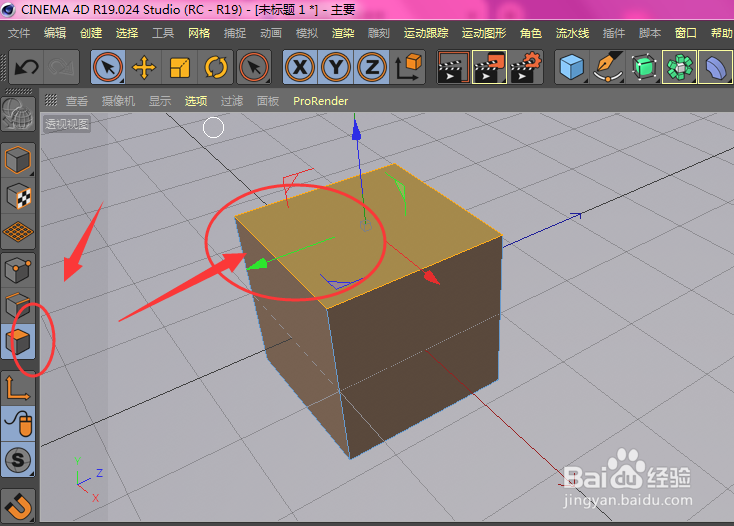Image resolution: width=734 pixels, height=526 pixels.
Task: Open the 运动跟踪 menu
Action: 426,33
